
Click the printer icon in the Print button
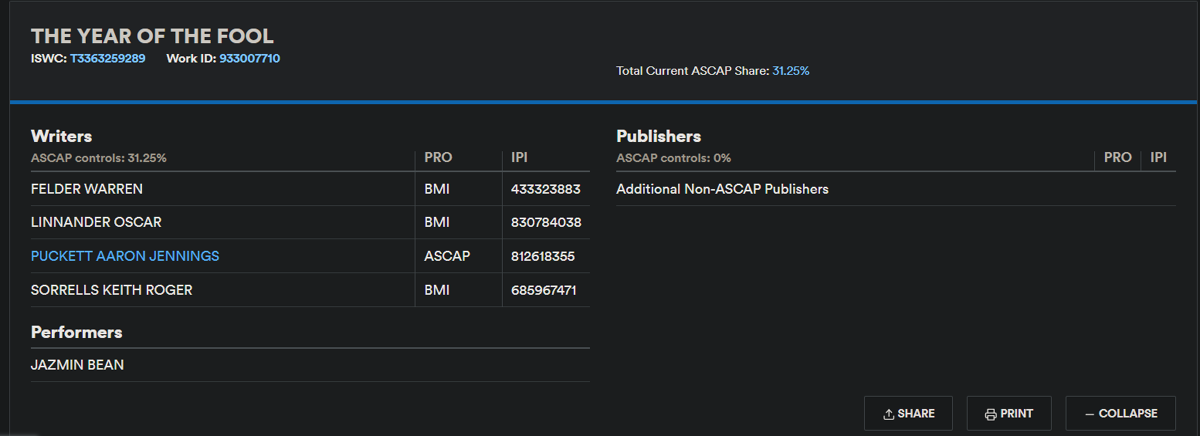point(990,414)
